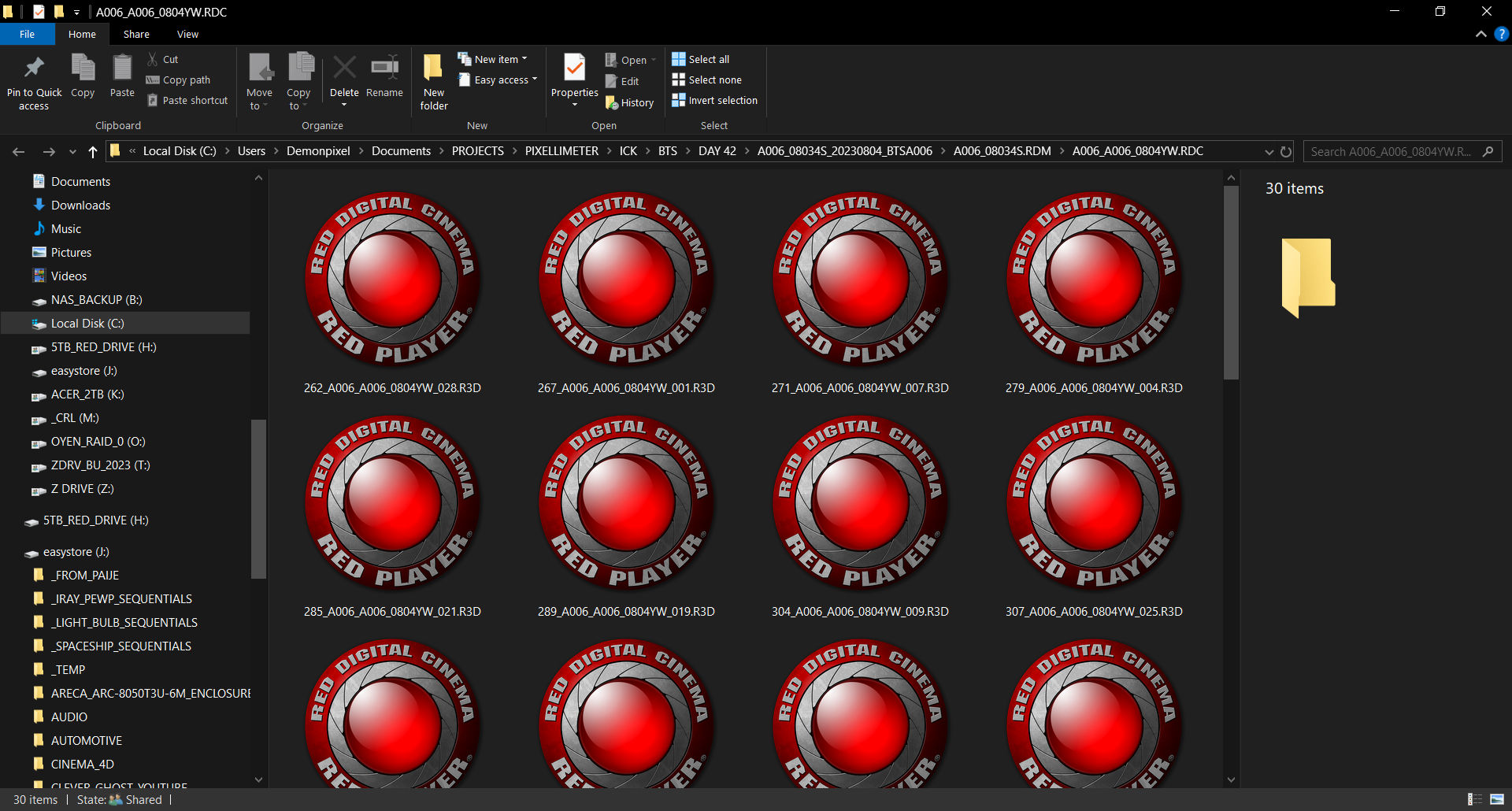This screenshot has height=811, width=1512.
Task: Click Select none
Action: click(x=706, y=80)
